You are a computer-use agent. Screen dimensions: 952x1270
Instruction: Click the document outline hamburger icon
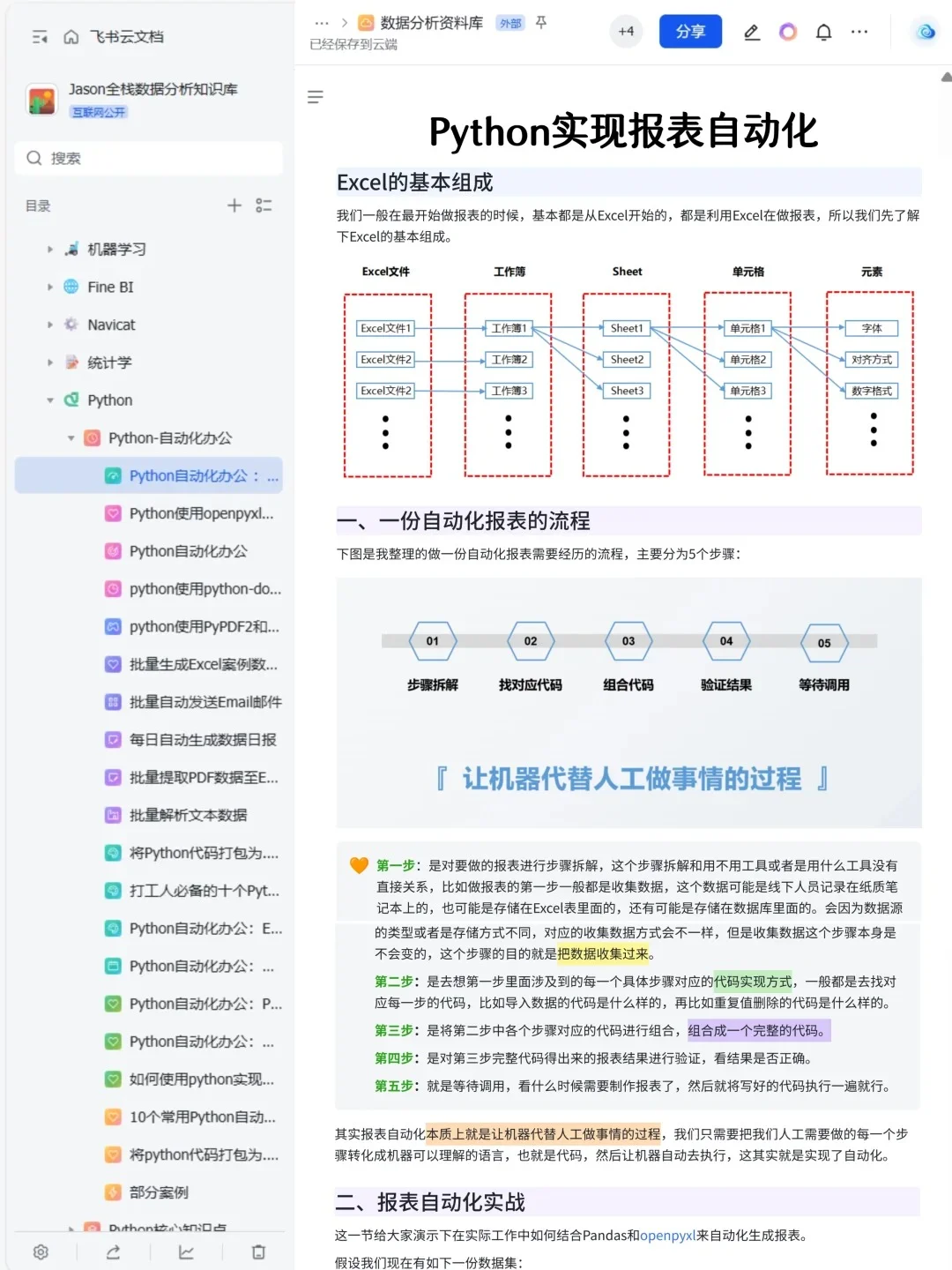pyautogui.click(x=315, y=97)
